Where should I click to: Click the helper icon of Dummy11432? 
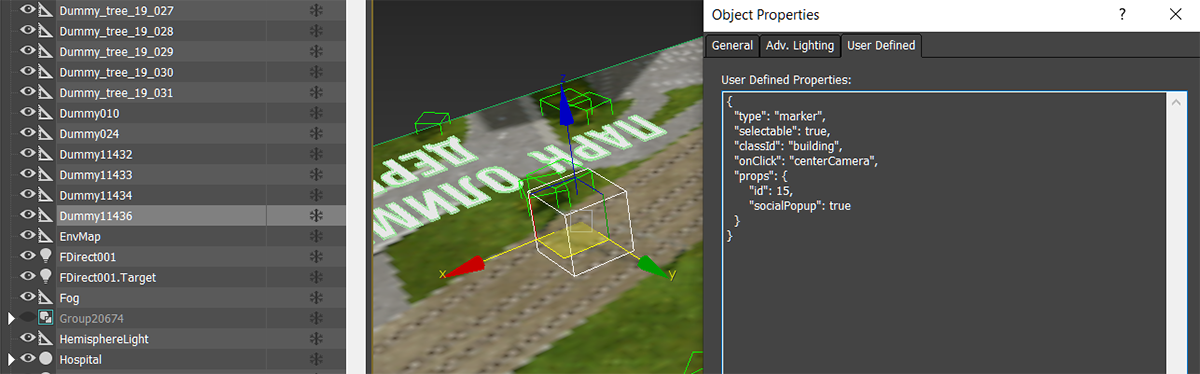(45, 154)
